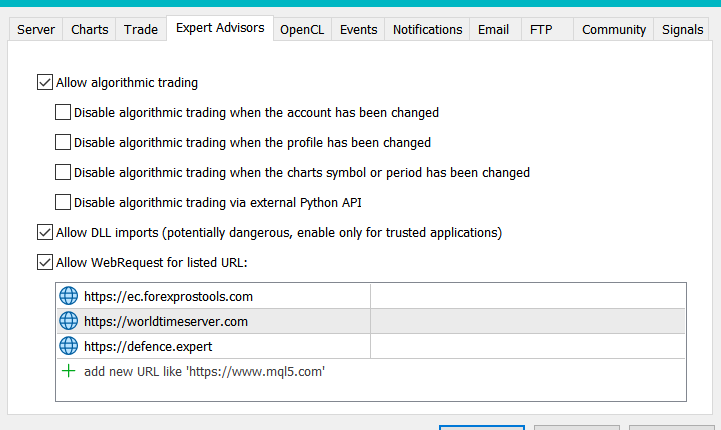This screenshot has width=721, height=430.
Task: Click 'add new URL' placeholder text
Action: (205, 371)
